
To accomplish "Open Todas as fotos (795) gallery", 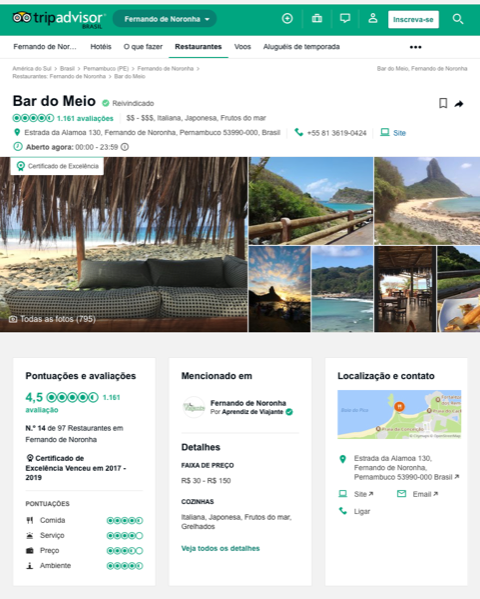I will pyautogui.click(x=52, y=319).
